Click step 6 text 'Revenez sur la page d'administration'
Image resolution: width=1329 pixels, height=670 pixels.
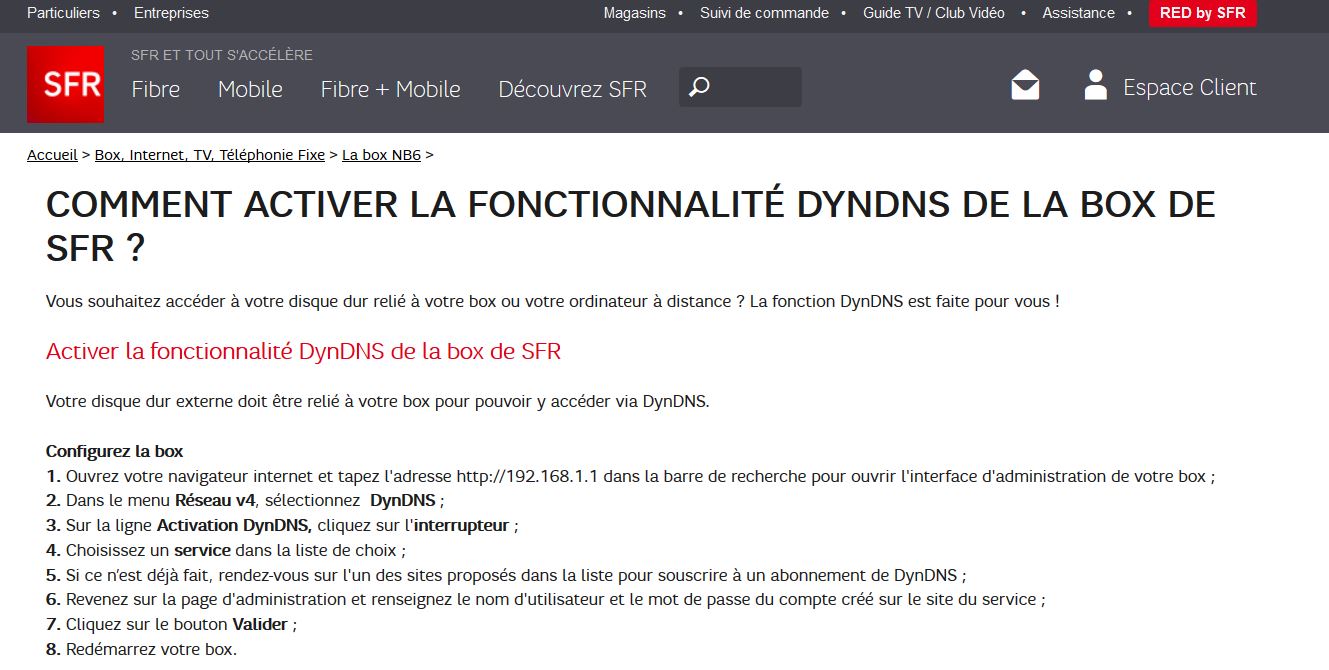[x=546, y=599]
